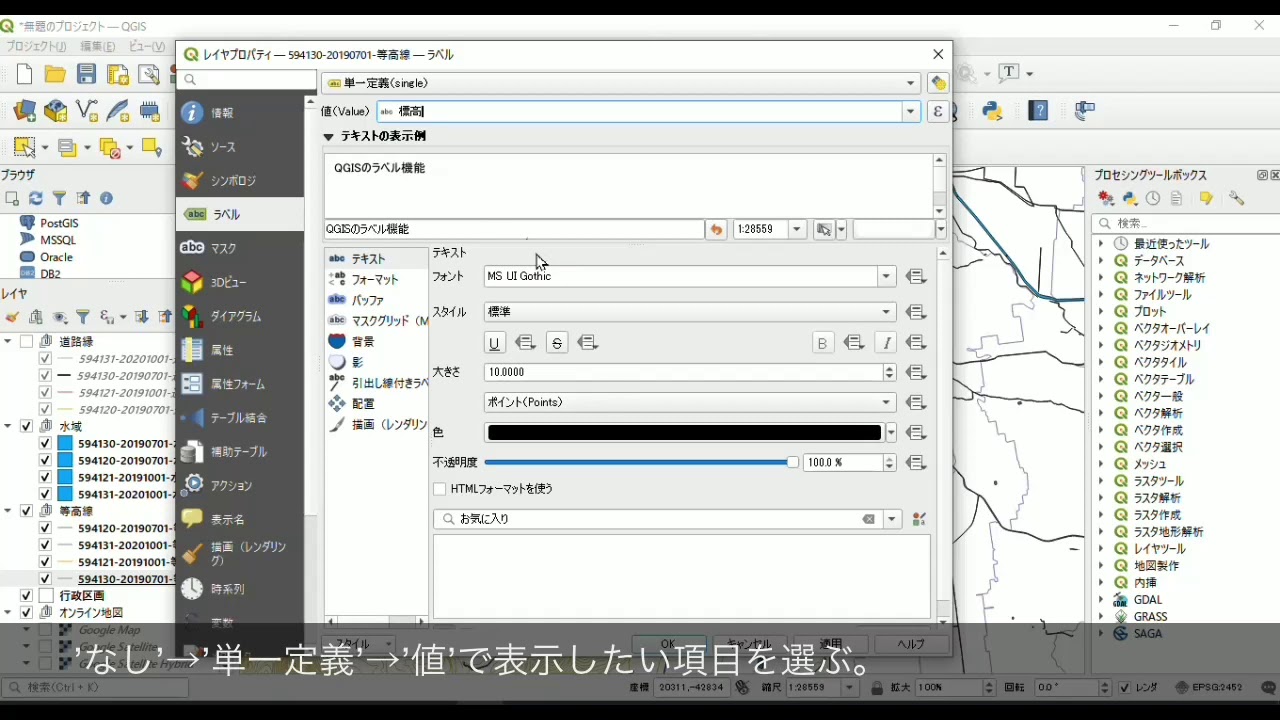
Task: Click the preview background color swatch
Action: 893,230
